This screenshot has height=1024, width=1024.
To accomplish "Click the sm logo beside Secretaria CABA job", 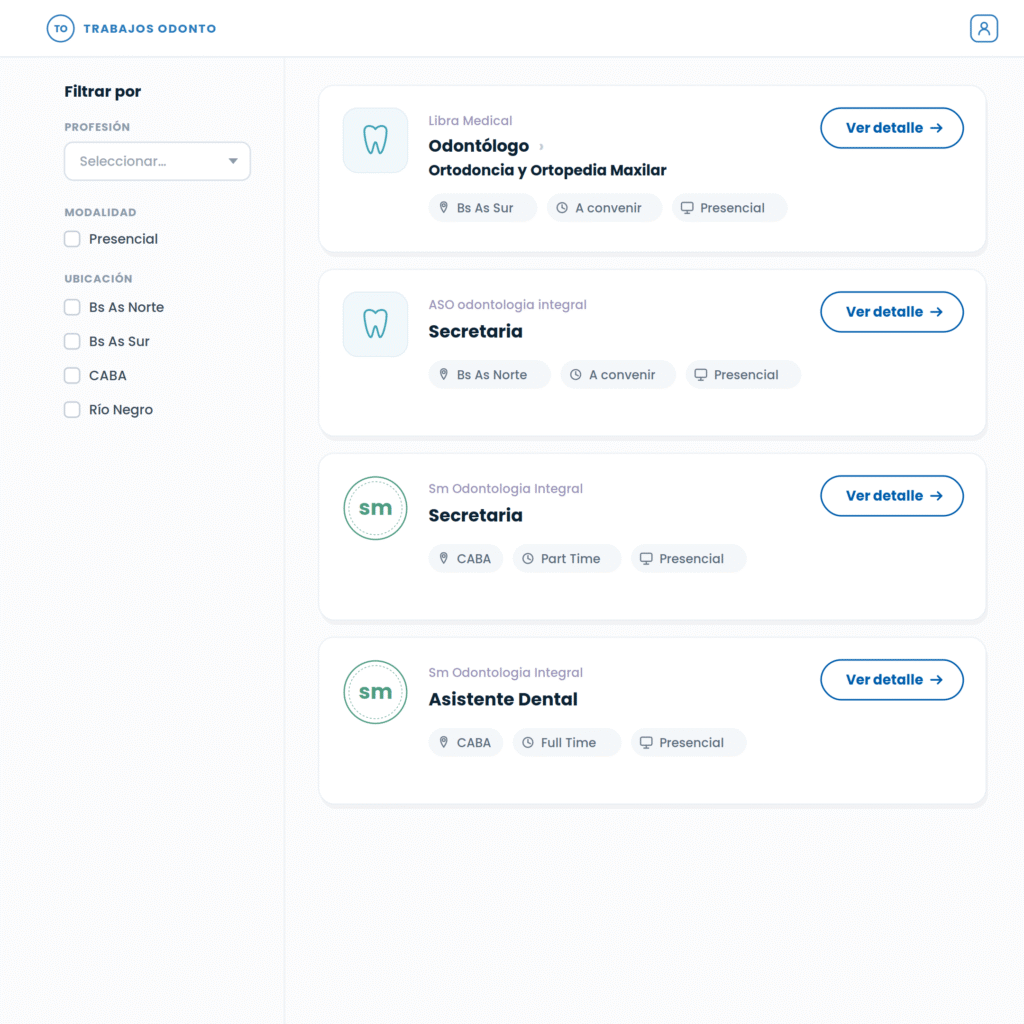I will pos(376,508).
